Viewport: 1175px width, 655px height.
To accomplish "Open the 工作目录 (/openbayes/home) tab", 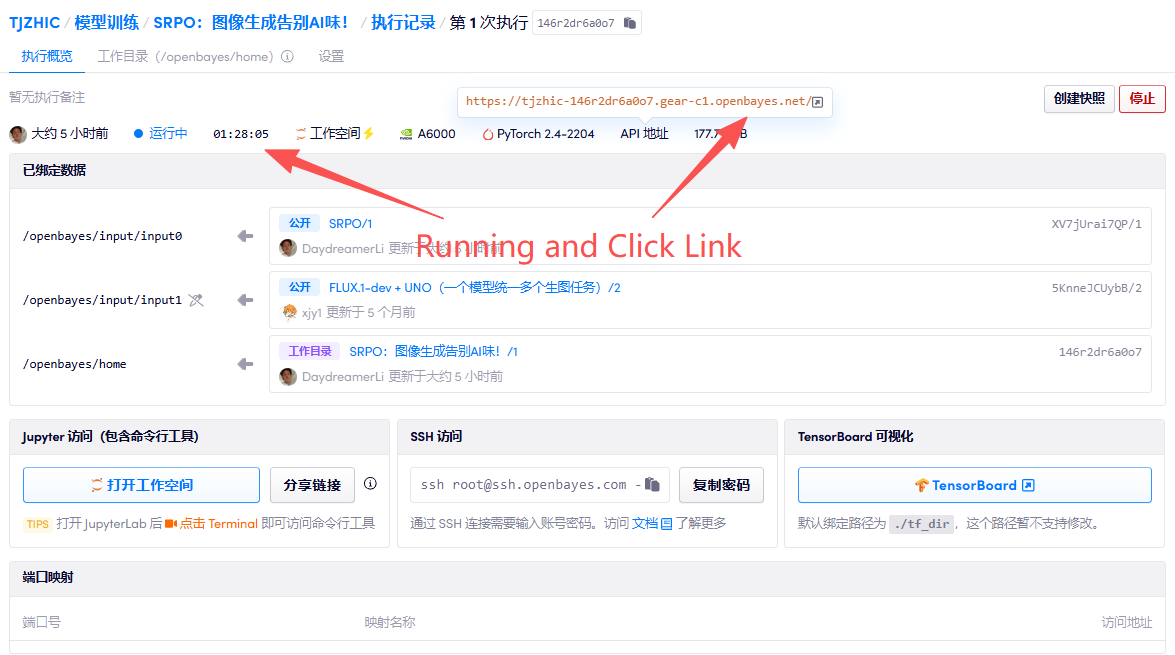I will (185, 57).
